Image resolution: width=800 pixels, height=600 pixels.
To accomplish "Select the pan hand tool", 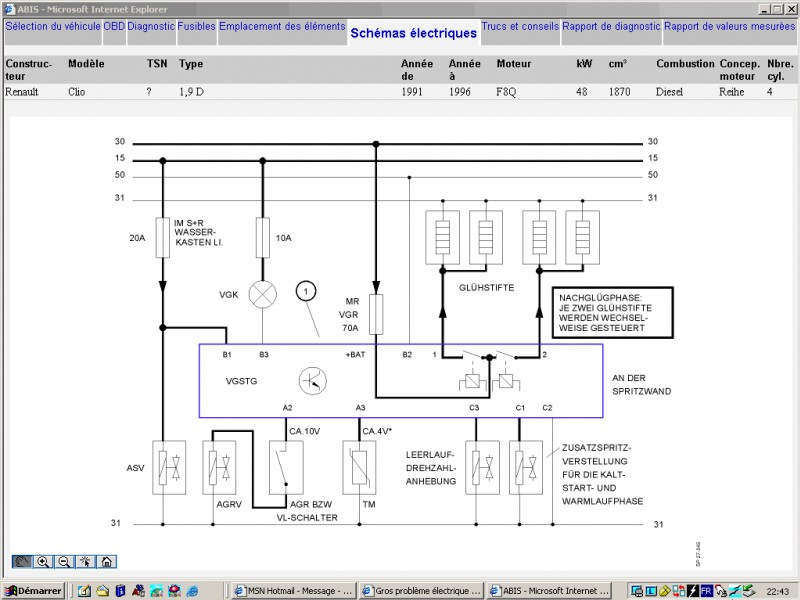I will (22, 562).
